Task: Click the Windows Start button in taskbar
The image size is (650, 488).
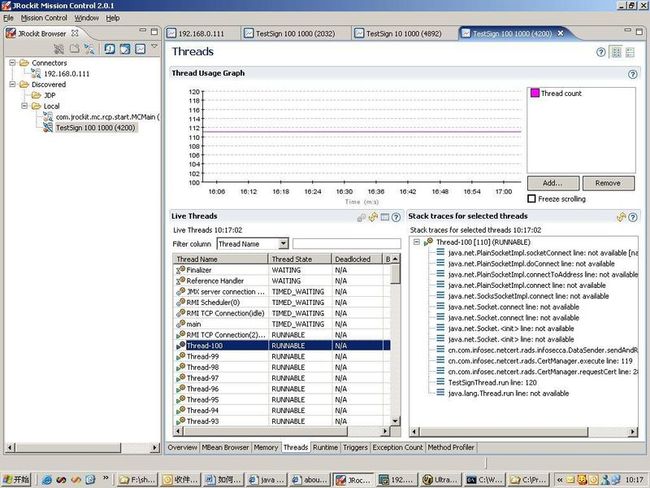Action: click(x=17, y=480)
